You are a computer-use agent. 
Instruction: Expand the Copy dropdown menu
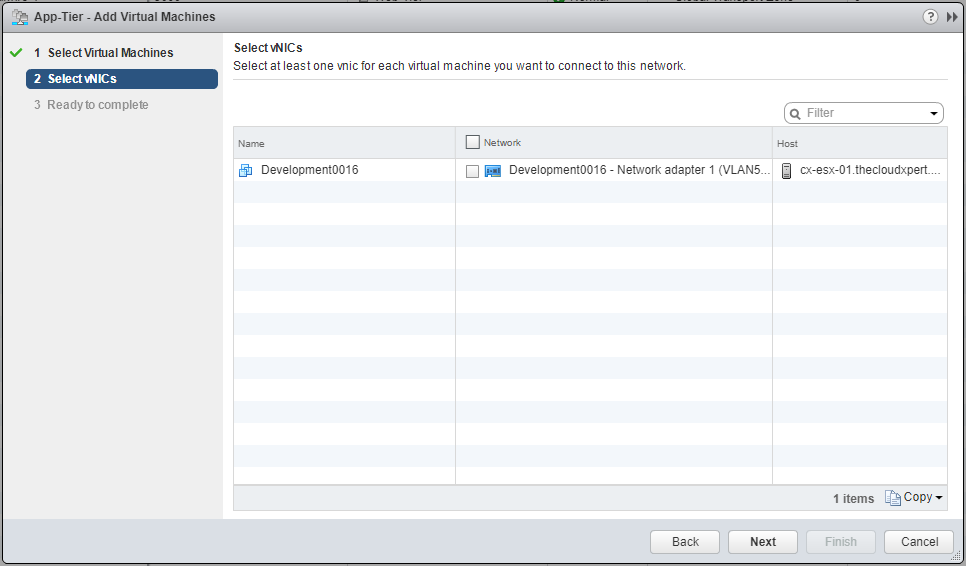[939, 498]
